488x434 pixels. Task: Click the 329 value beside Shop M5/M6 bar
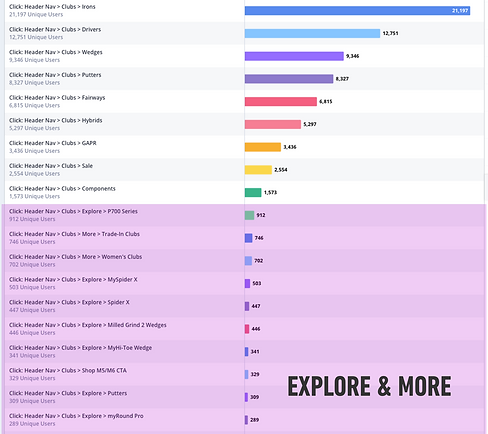255,374
